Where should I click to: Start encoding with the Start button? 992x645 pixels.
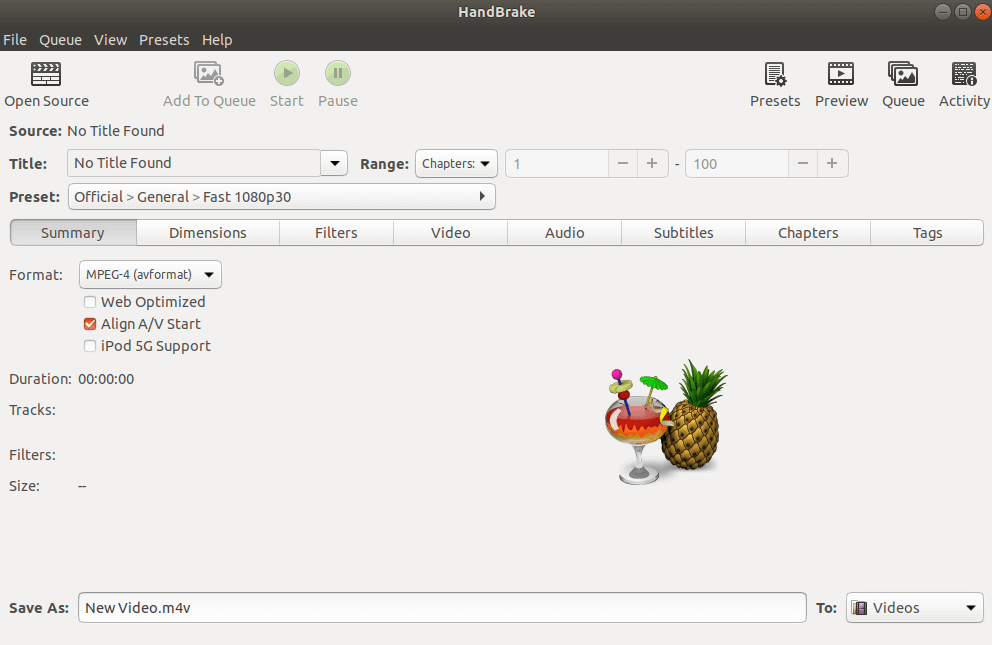click(x=287, y=73)
